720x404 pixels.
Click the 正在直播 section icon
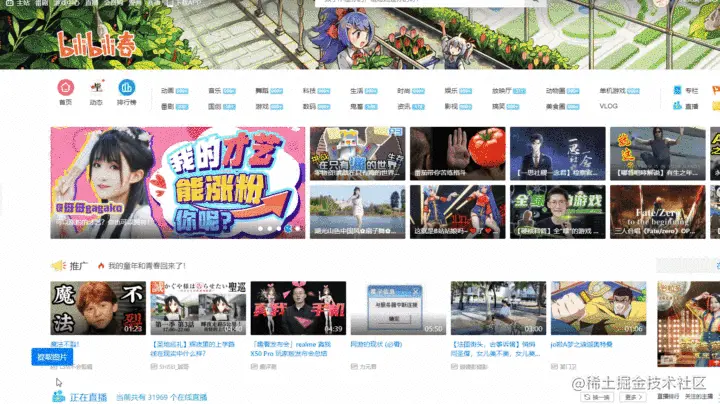[58, 396]
